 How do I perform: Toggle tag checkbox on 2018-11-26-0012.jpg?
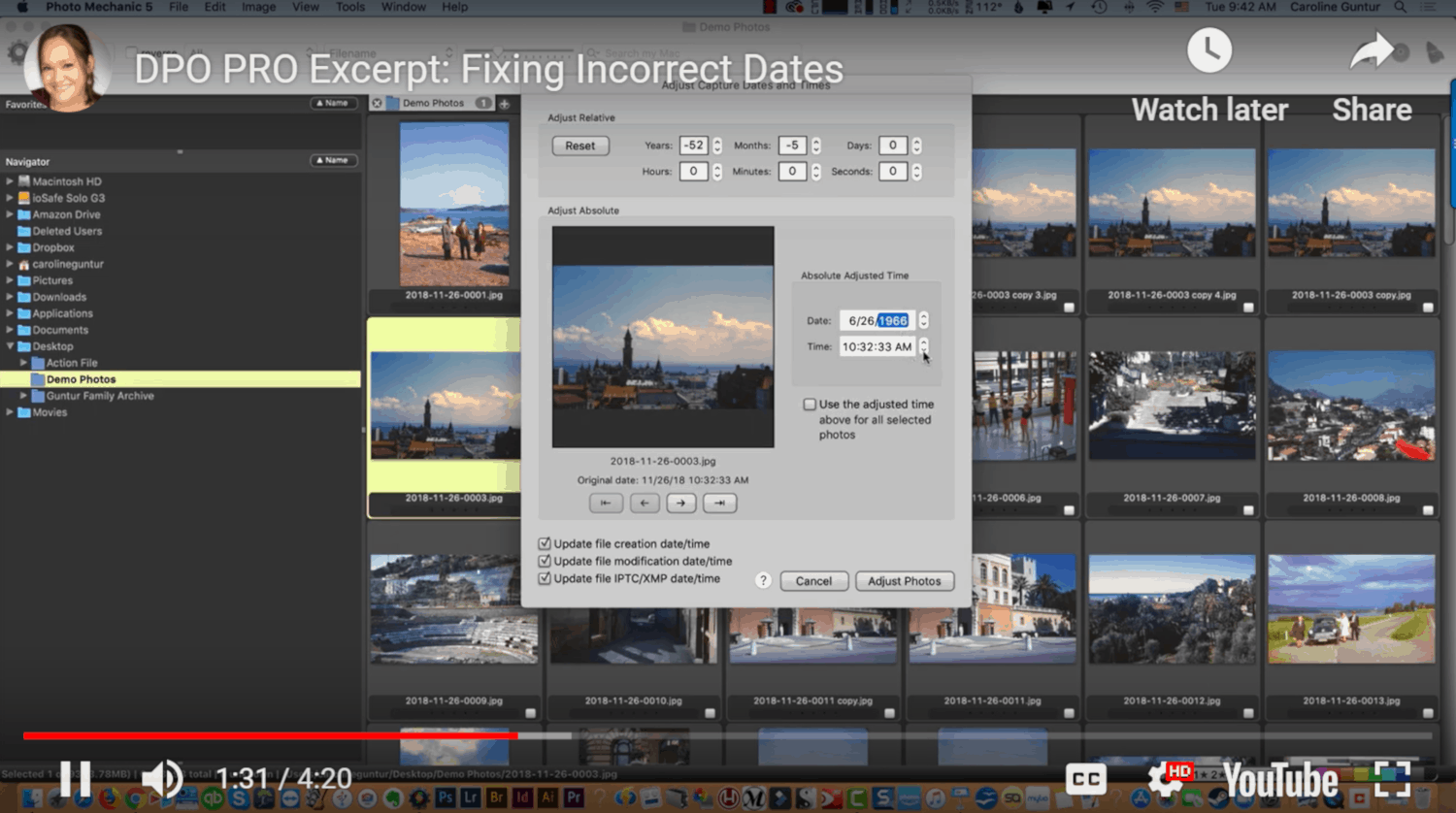[x=1248, y=713]
